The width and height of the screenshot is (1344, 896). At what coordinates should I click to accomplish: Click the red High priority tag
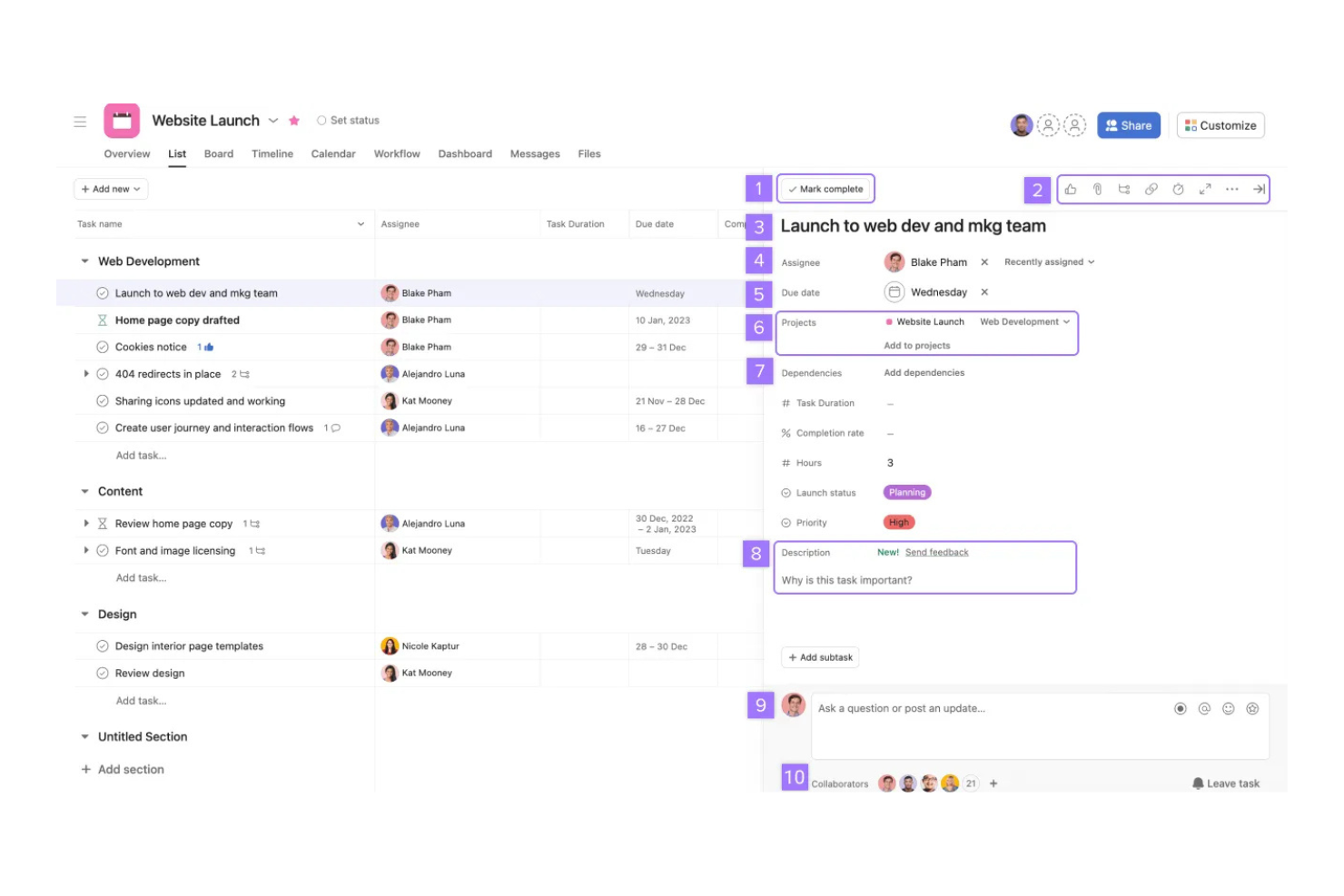point(898,522)
